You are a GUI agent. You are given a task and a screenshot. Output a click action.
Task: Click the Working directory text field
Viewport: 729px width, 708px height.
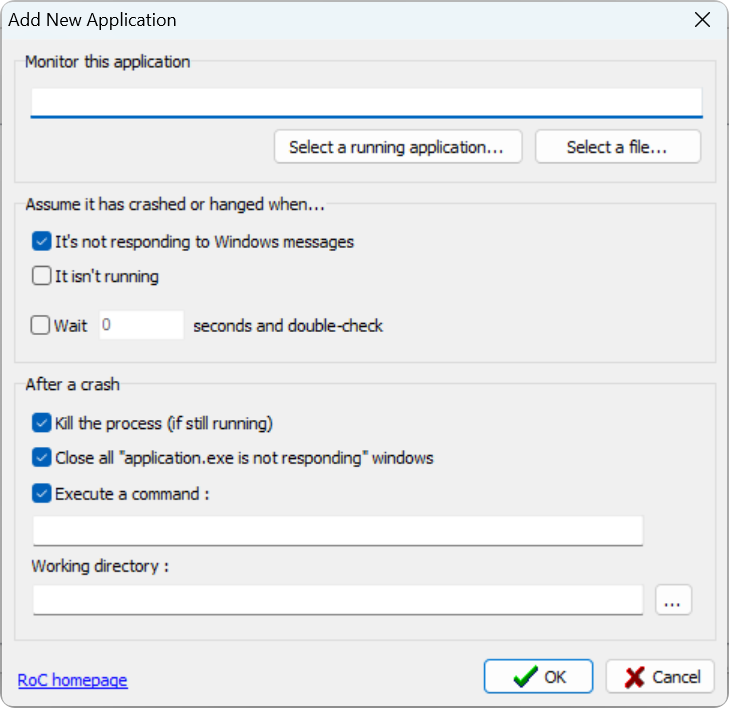click(337, 600)
